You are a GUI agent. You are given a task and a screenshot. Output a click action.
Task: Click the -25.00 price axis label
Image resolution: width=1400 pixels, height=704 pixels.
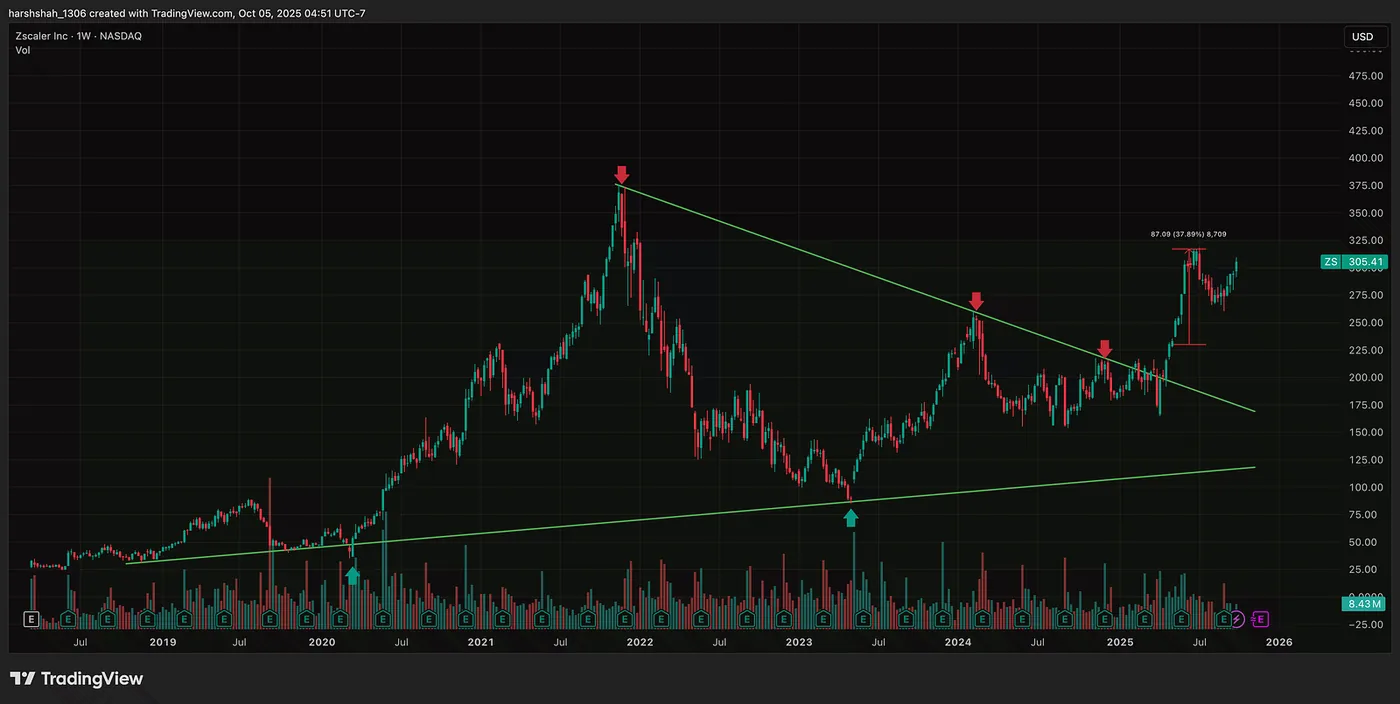coord(1365,625)
